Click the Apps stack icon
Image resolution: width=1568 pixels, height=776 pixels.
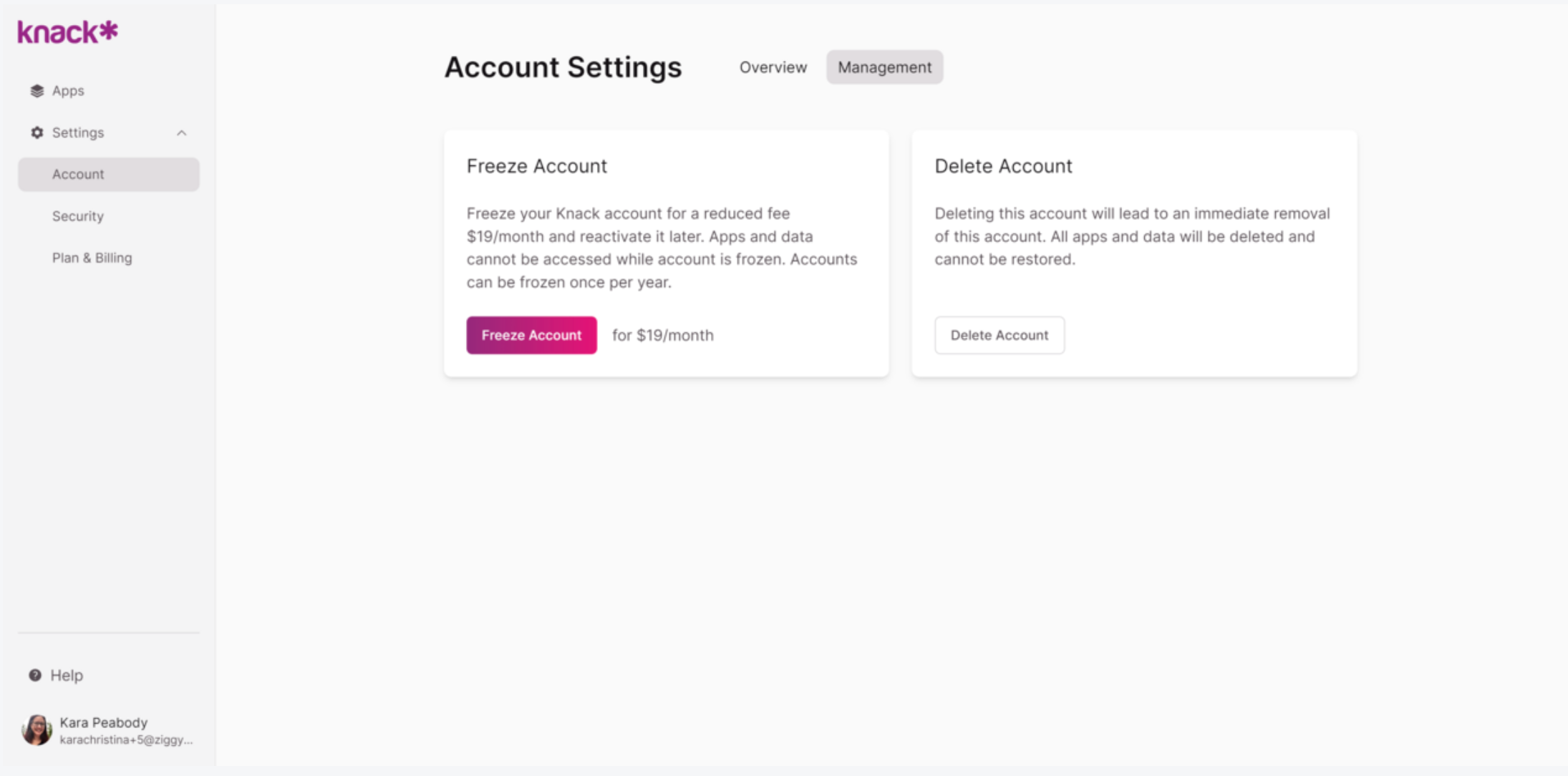(x=37, y=91)
